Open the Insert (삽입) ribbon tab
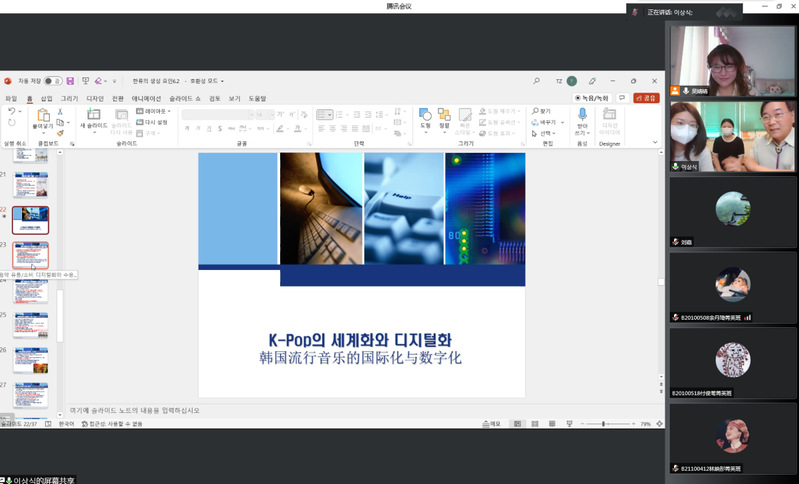 point(46,98)
